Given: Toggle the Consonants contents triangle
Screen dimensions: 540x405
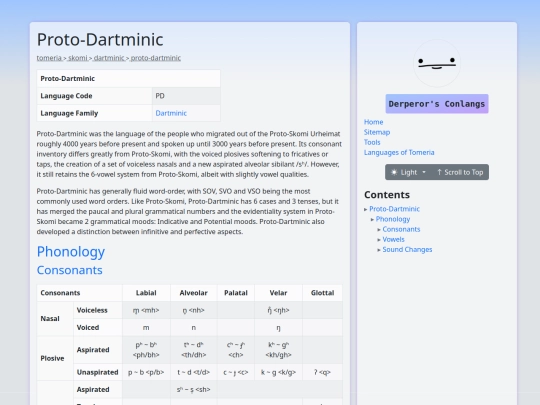Looking at the screenshot, I should [379, 230].
